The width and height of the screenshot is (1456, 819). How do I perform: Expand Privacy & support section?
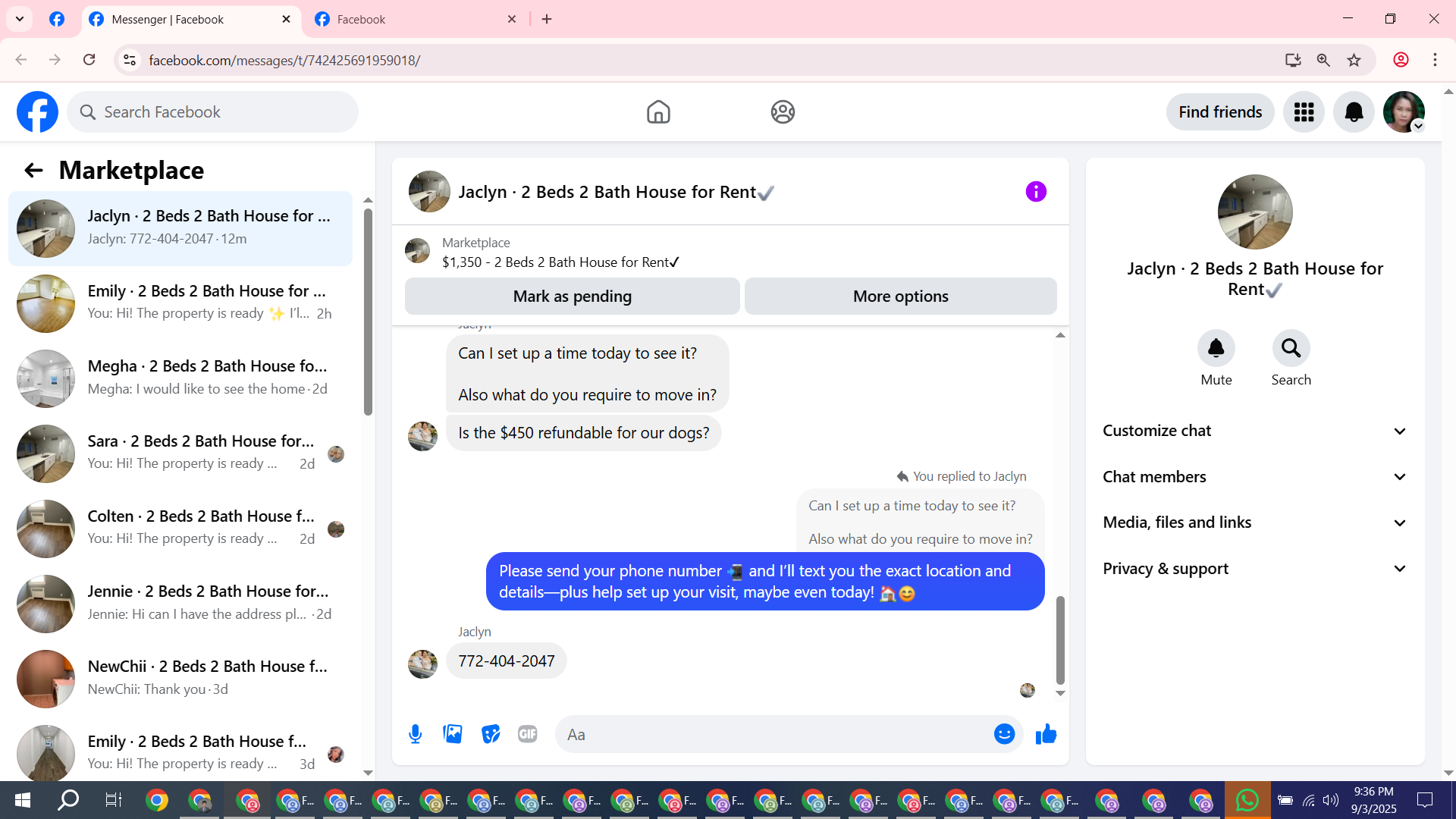tap(1254, 569)
